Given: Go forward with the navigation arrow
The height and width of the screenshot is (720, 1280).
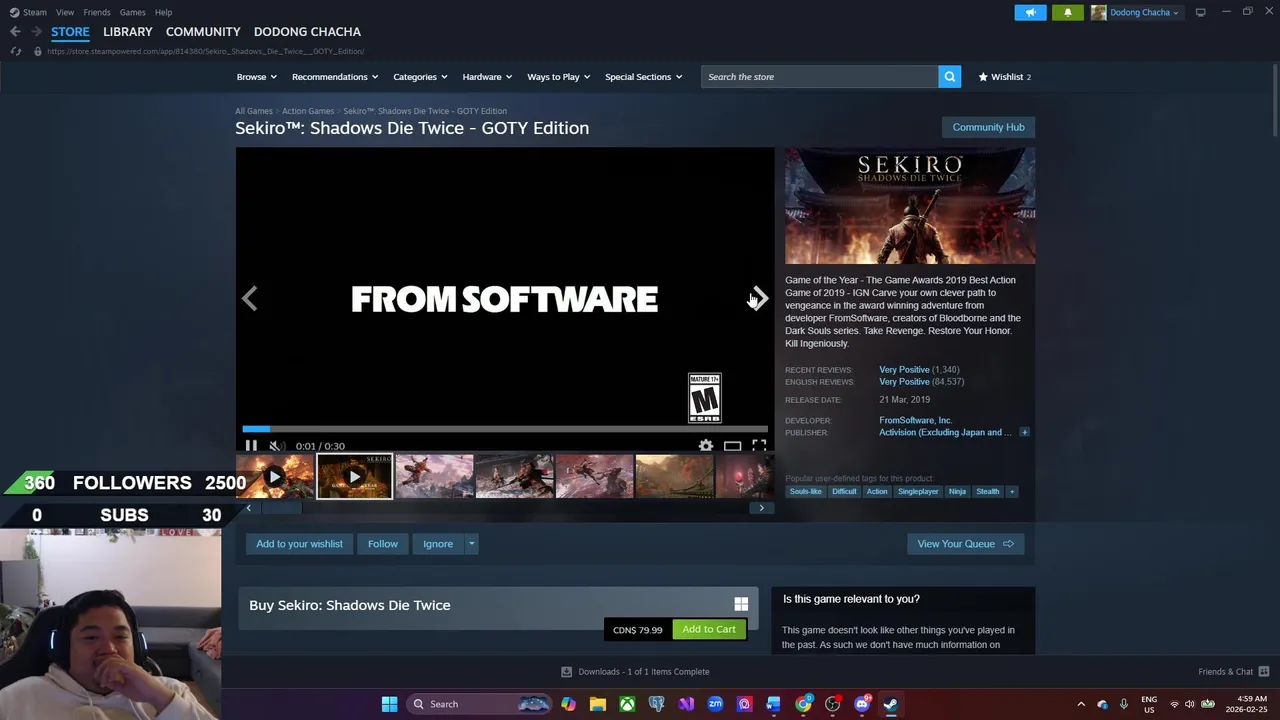Looking at the screenshot, I should [x=36, y=32].
